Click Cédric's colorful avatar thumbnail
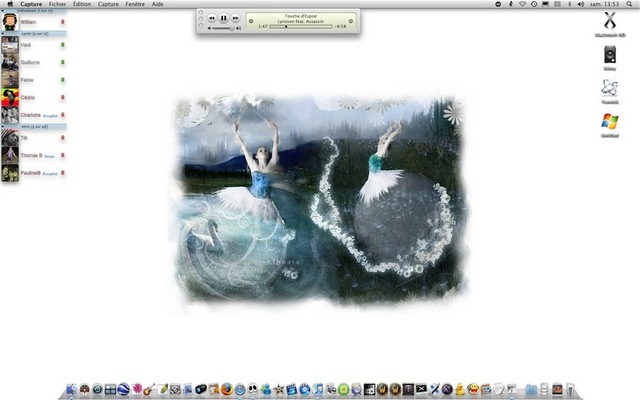Viewport: 640px width, 400px height. (x=10, y=98)
